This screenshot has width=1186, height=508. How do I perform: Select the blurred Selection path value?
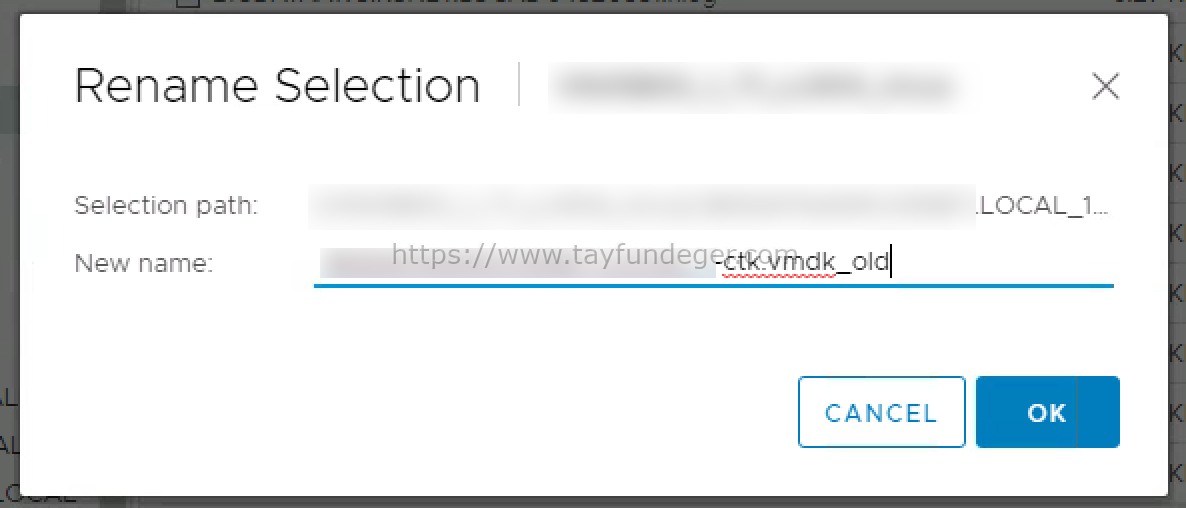tap(641, 206)
